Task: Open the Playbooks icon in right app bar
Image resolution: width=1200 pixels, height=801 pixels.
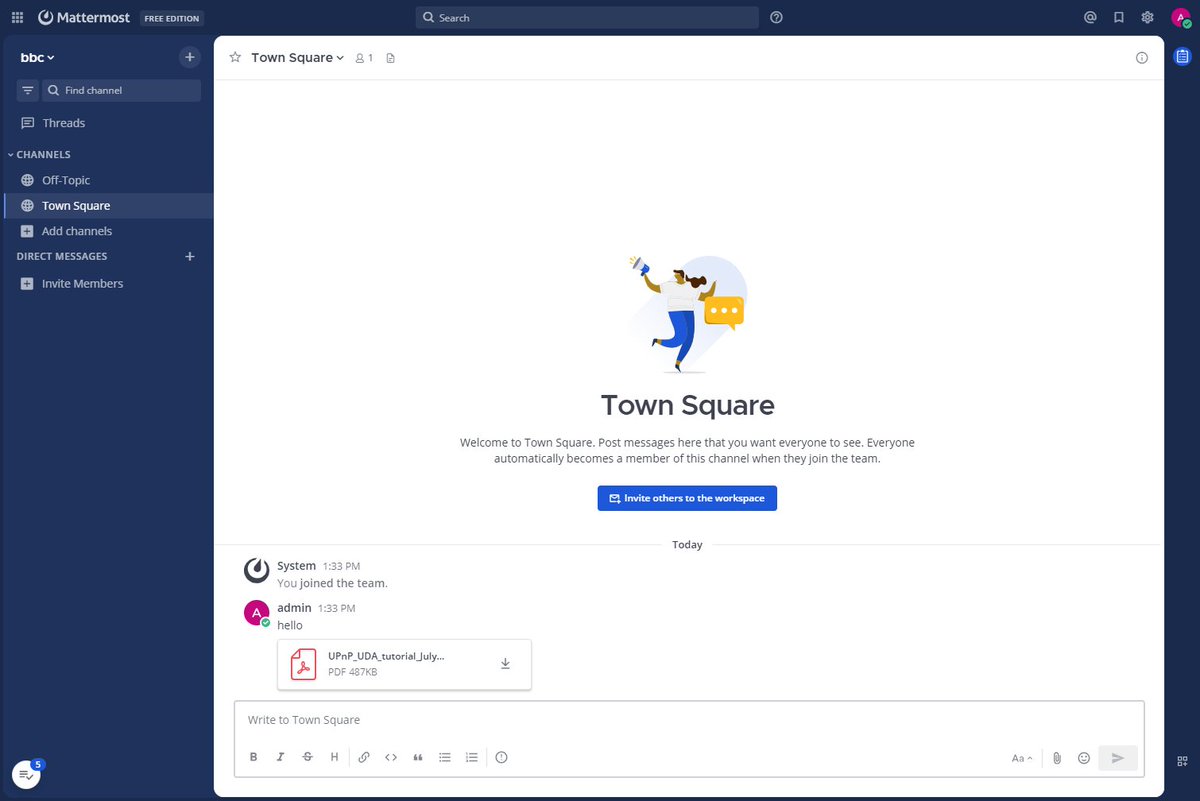Action: coord(1183,57)
